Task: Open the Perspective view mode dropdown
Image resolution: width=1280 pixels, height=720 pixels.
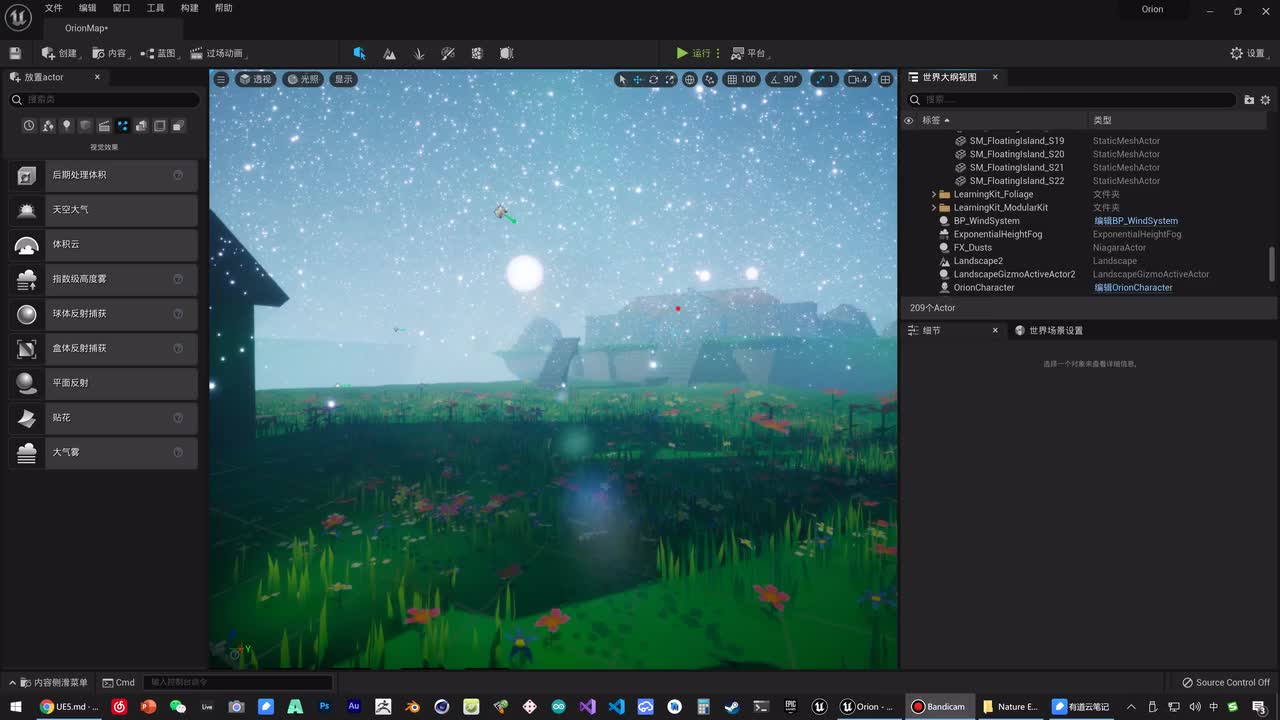Action: point(255,79)
